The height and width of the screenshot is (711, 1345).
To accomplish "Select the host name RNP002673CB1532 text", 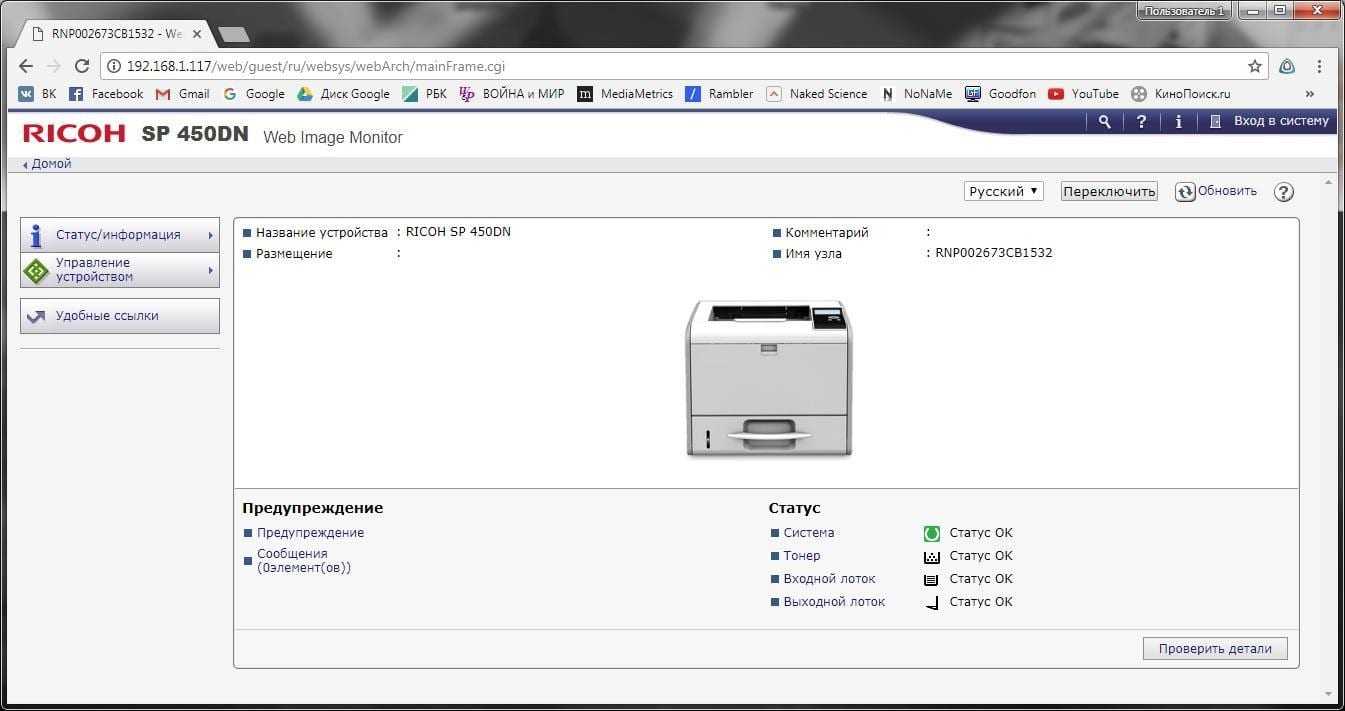I will (994, 253).
